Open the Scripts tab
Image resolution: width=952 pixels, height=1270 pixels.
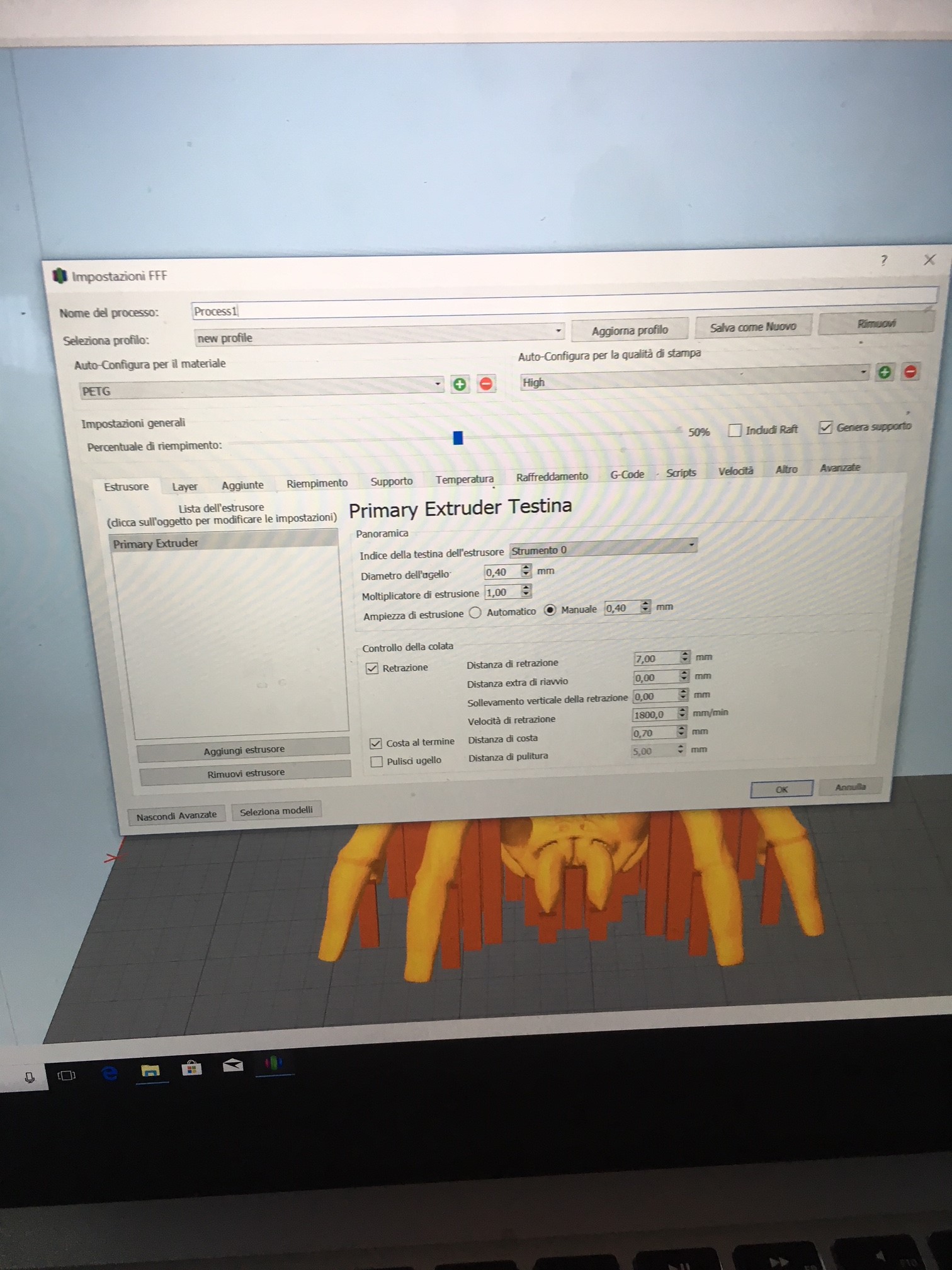pyautogui.click(x=681, y=472)
